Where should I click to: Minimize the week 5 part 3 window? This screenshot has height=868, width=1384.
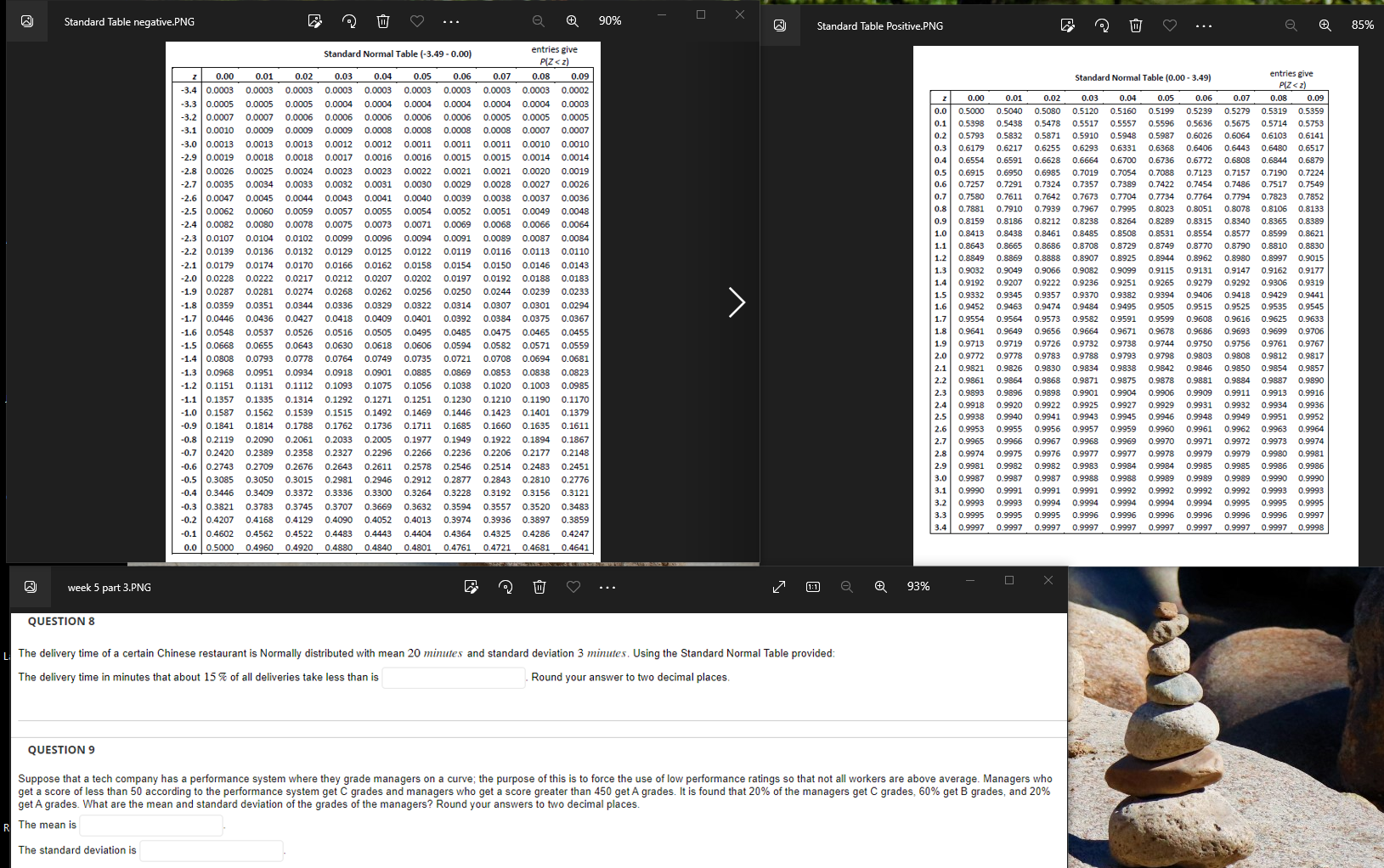pyautogui.click(x=970, y=580)
